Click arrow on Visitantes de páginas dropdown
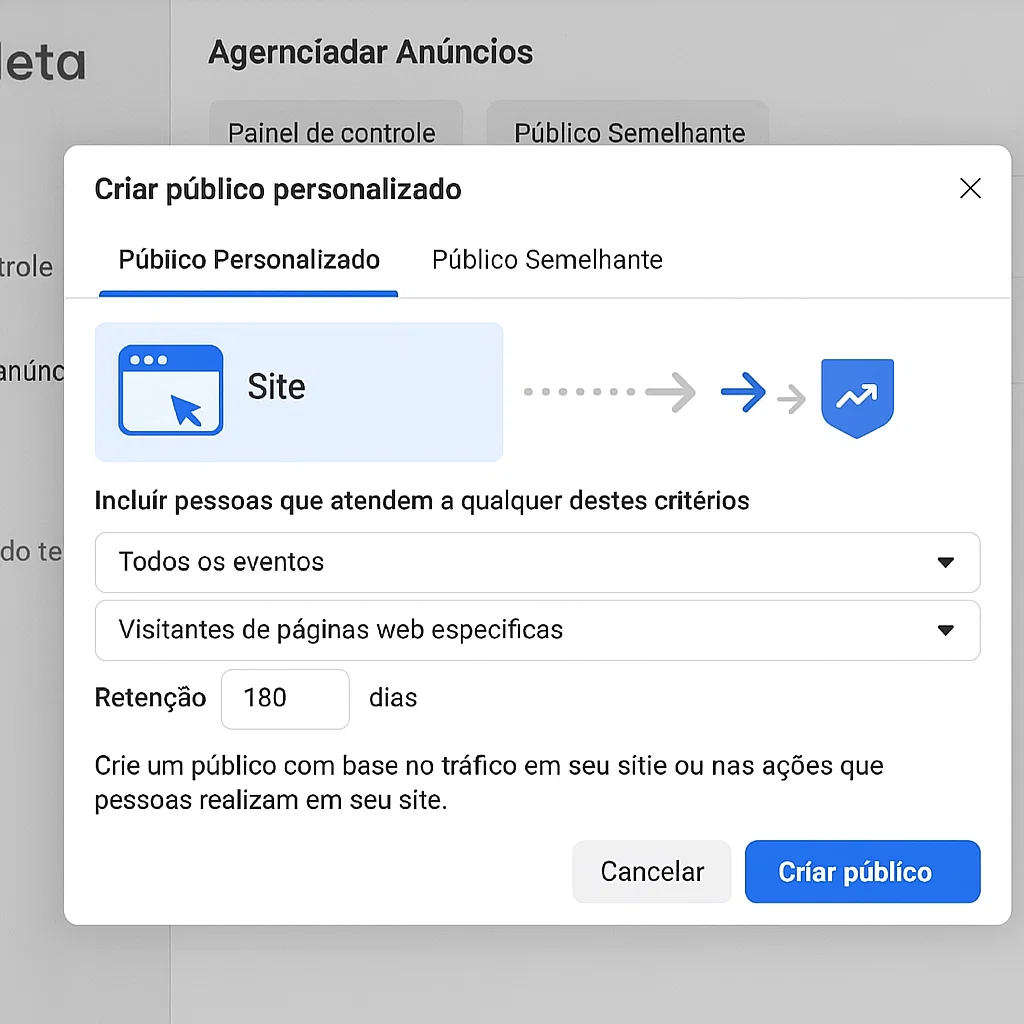Viewport: 1024px width, 1024px height. pyautogui.click(x=946, y=630)
